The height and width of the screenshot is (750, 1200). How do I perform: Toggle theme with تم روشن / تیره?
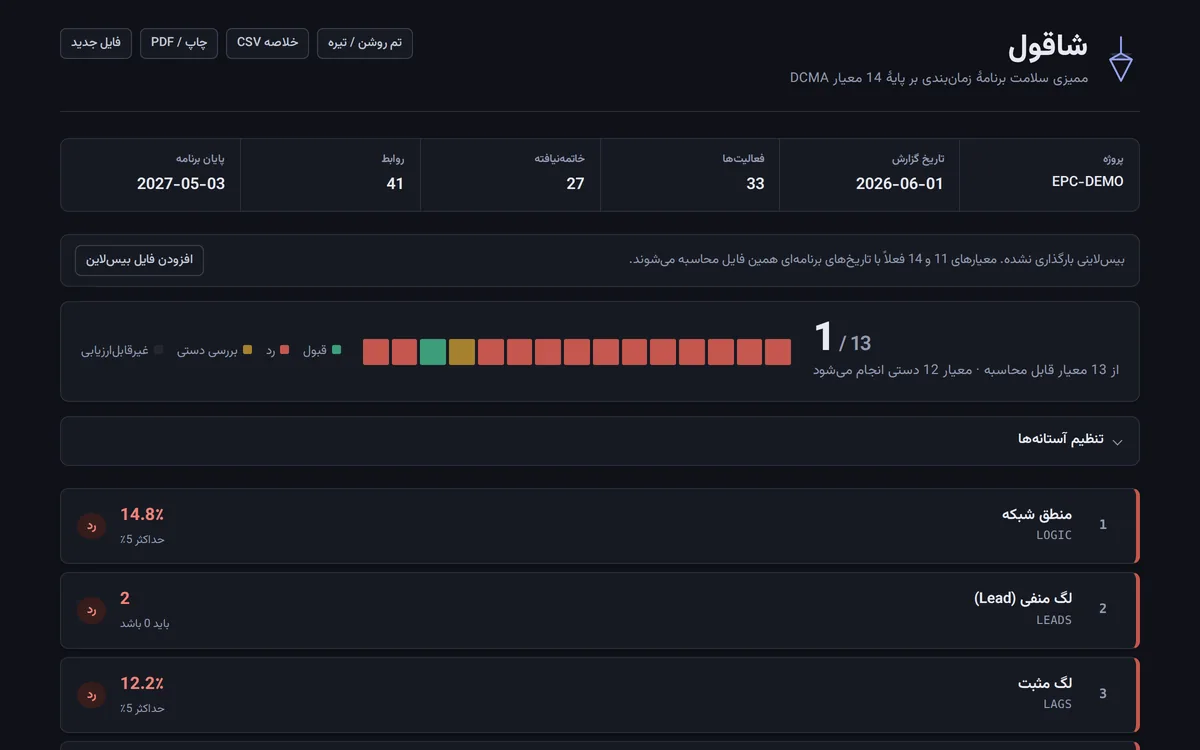[x=365, y=43]
